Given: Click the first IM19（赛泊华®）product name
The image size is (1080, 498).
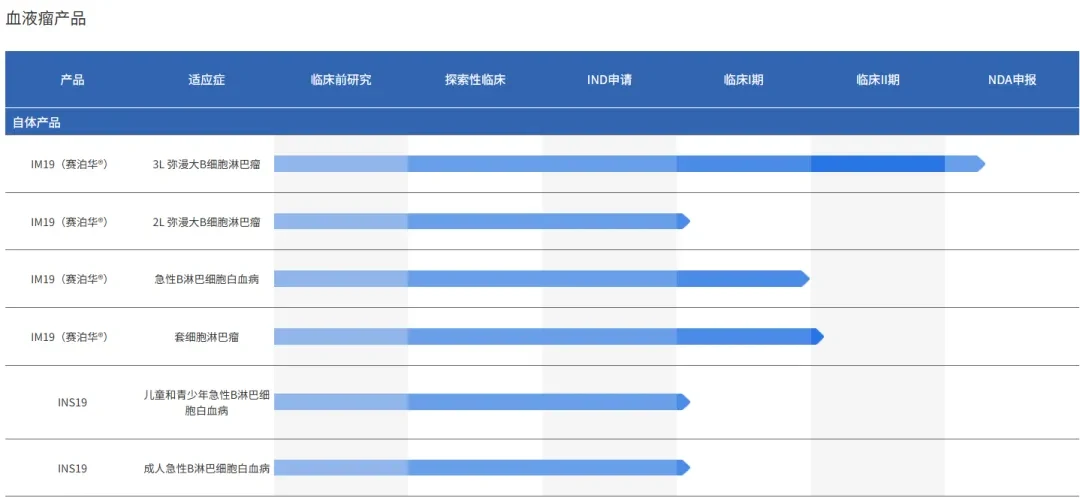Looking at the screenshot, I should point(69,165).
